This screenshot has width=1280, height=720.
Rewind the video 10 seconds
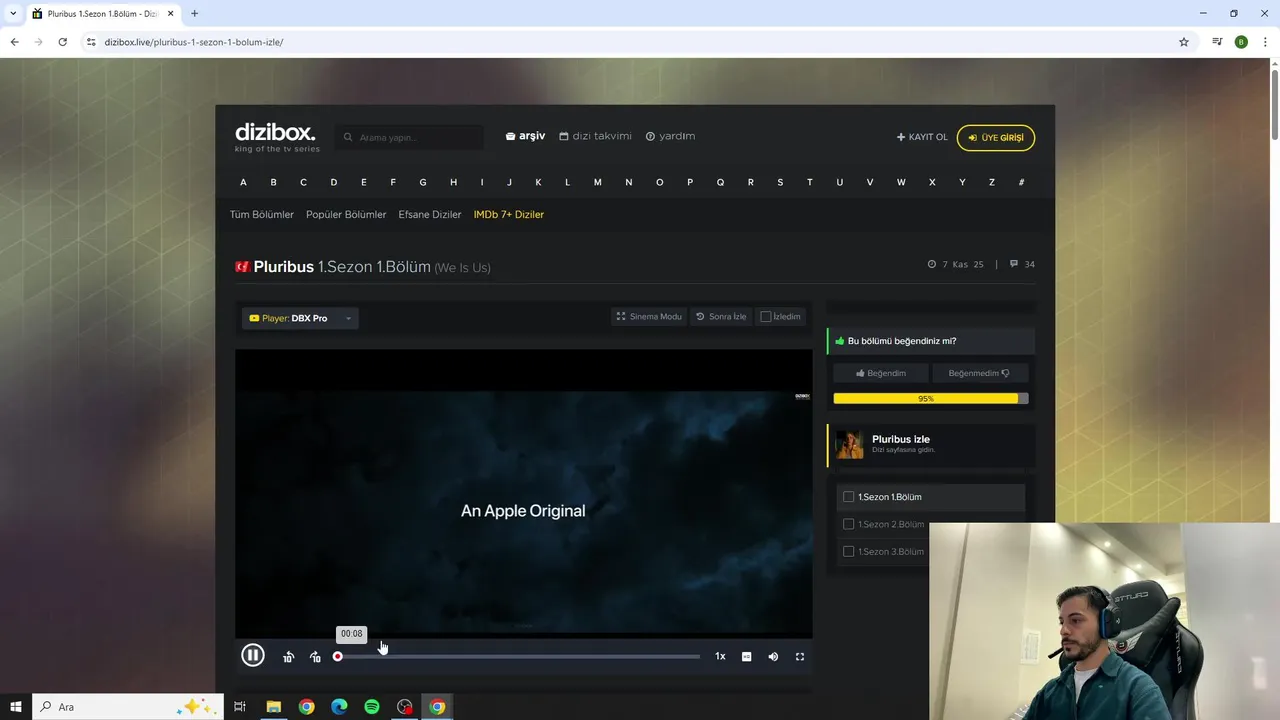(288, 657)
